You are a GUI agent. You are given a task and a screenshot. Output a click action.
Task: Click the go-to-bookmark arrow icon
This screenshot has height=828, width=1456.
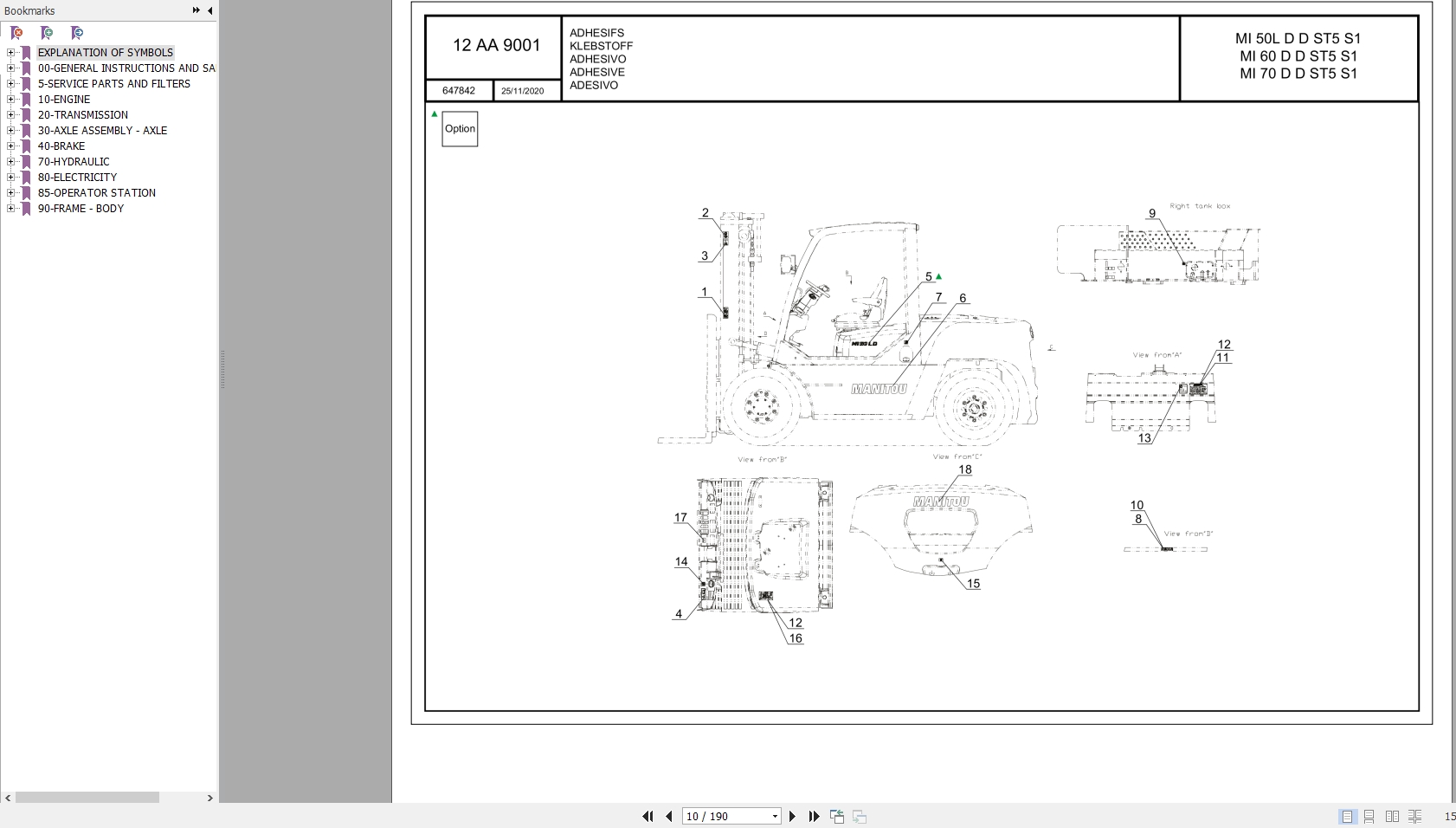point(77,33)
